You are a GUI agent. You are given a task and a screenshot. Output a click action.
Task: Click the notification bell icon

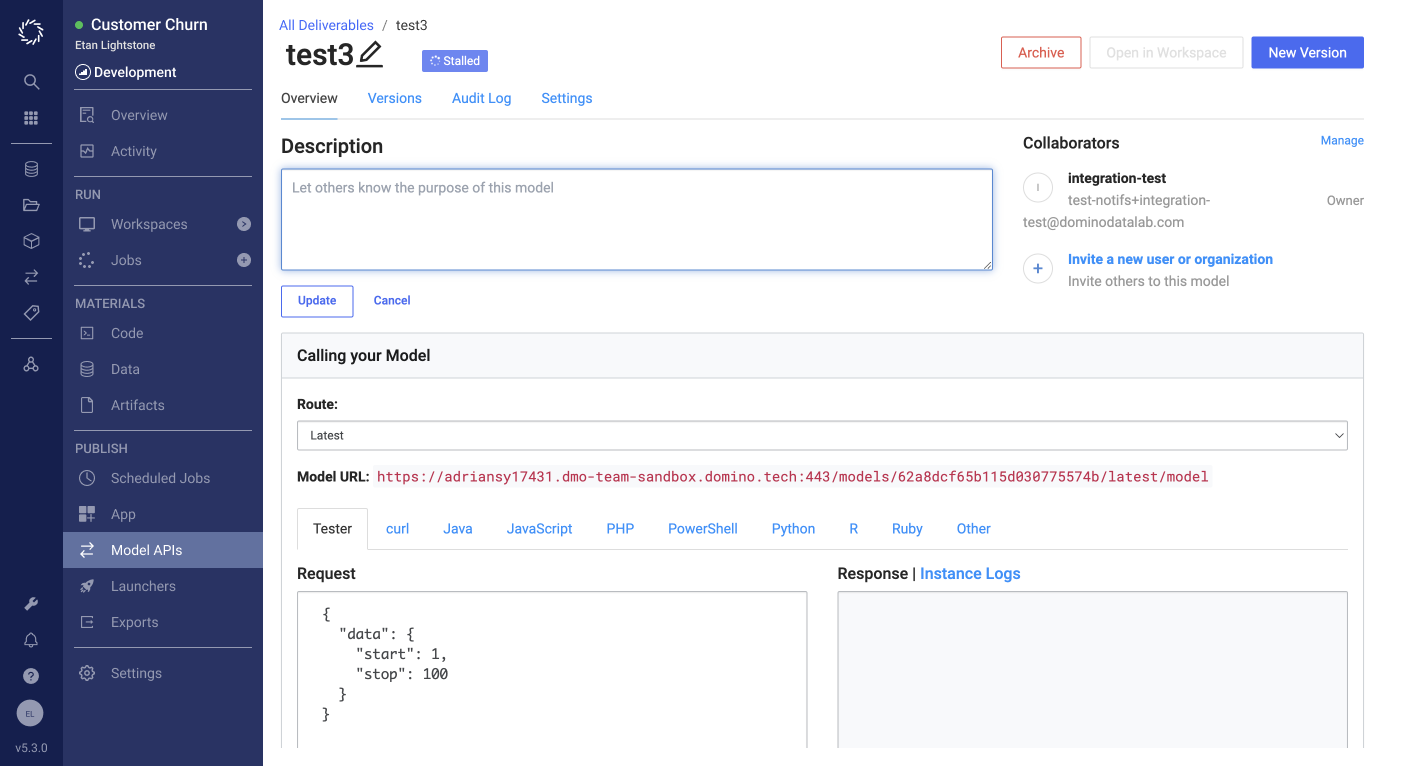[x=30, y=639]
